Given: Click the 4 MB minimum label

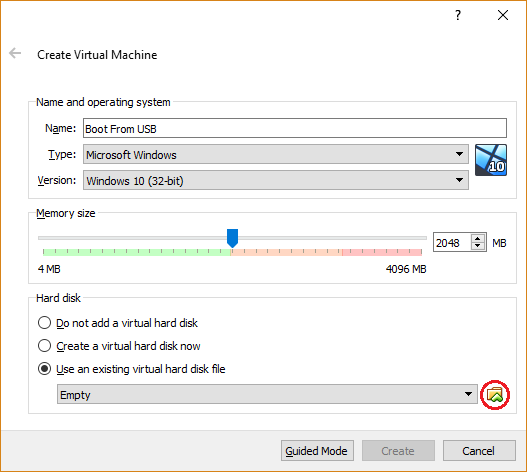Looking at the screenshot, I should 49,269.
